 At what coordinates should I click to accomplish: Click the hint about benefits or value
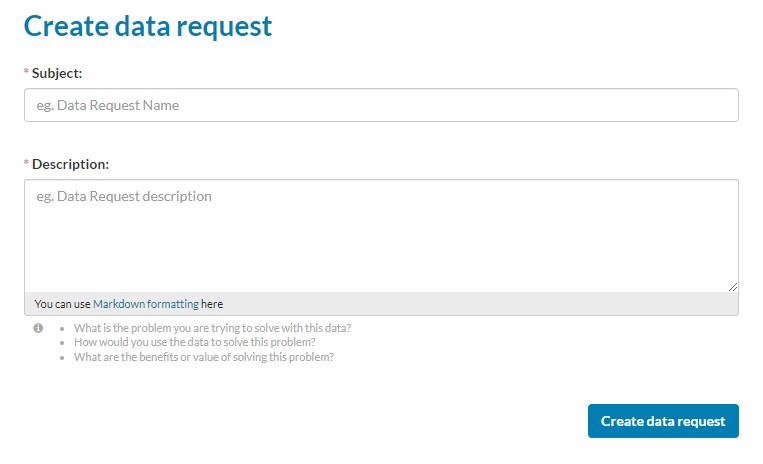[204, 357]
